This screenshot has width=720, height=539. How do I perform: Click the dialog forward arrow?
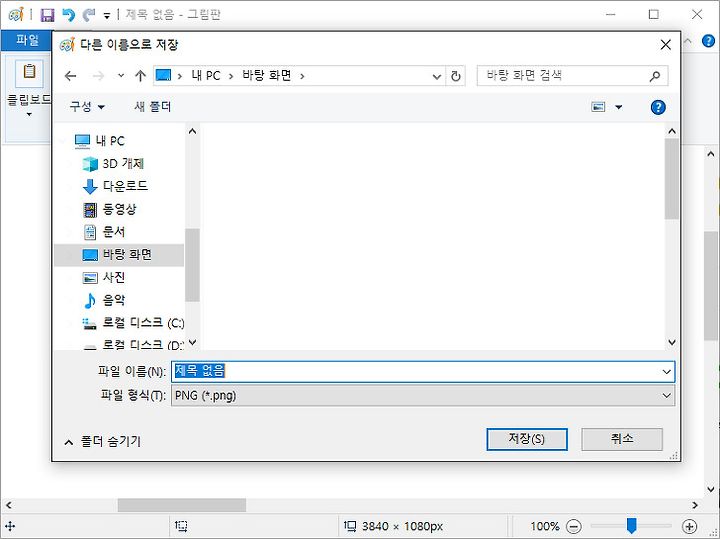98,76
